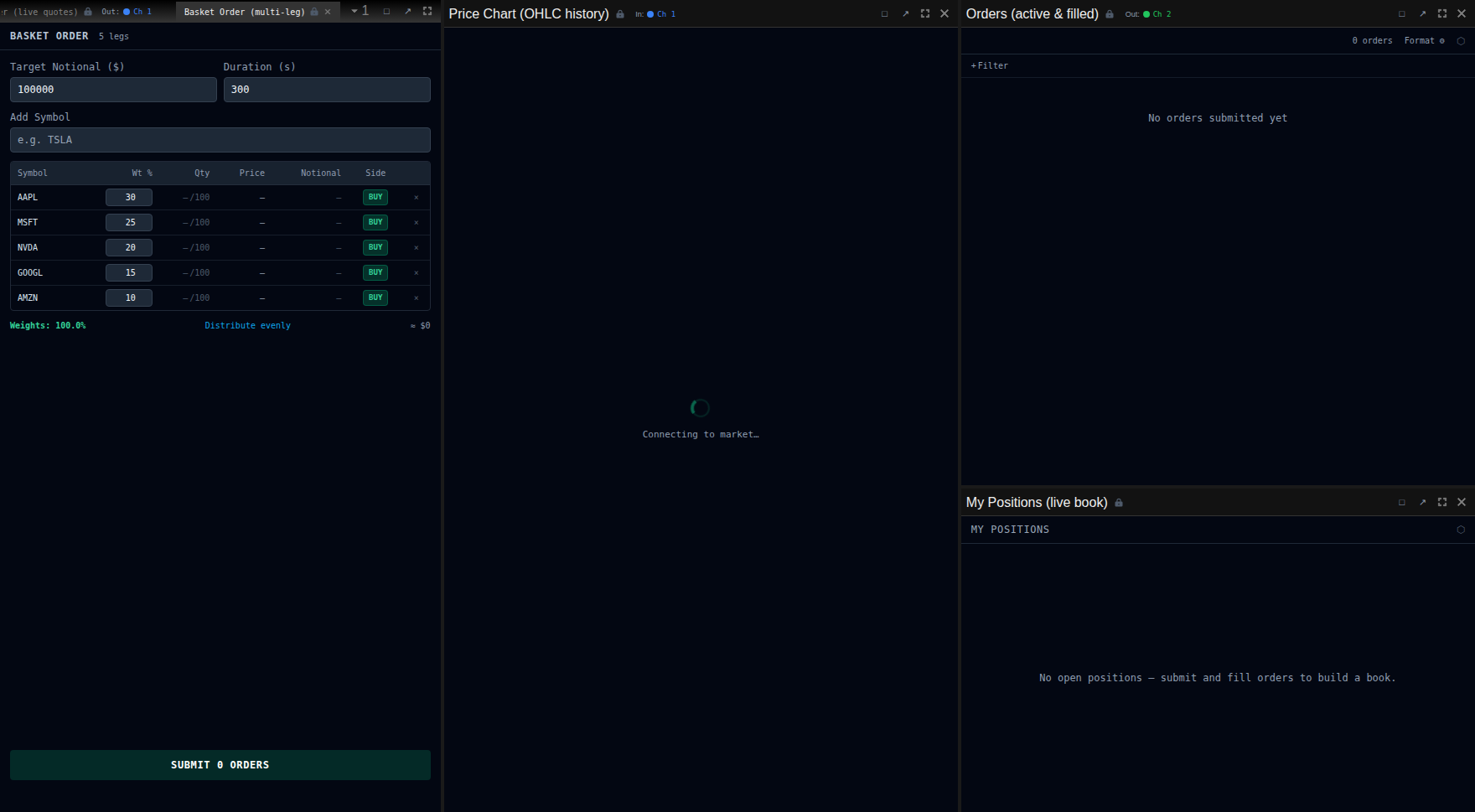Click the Wt % column header
1475x812 pixels.
coord(142,173)
